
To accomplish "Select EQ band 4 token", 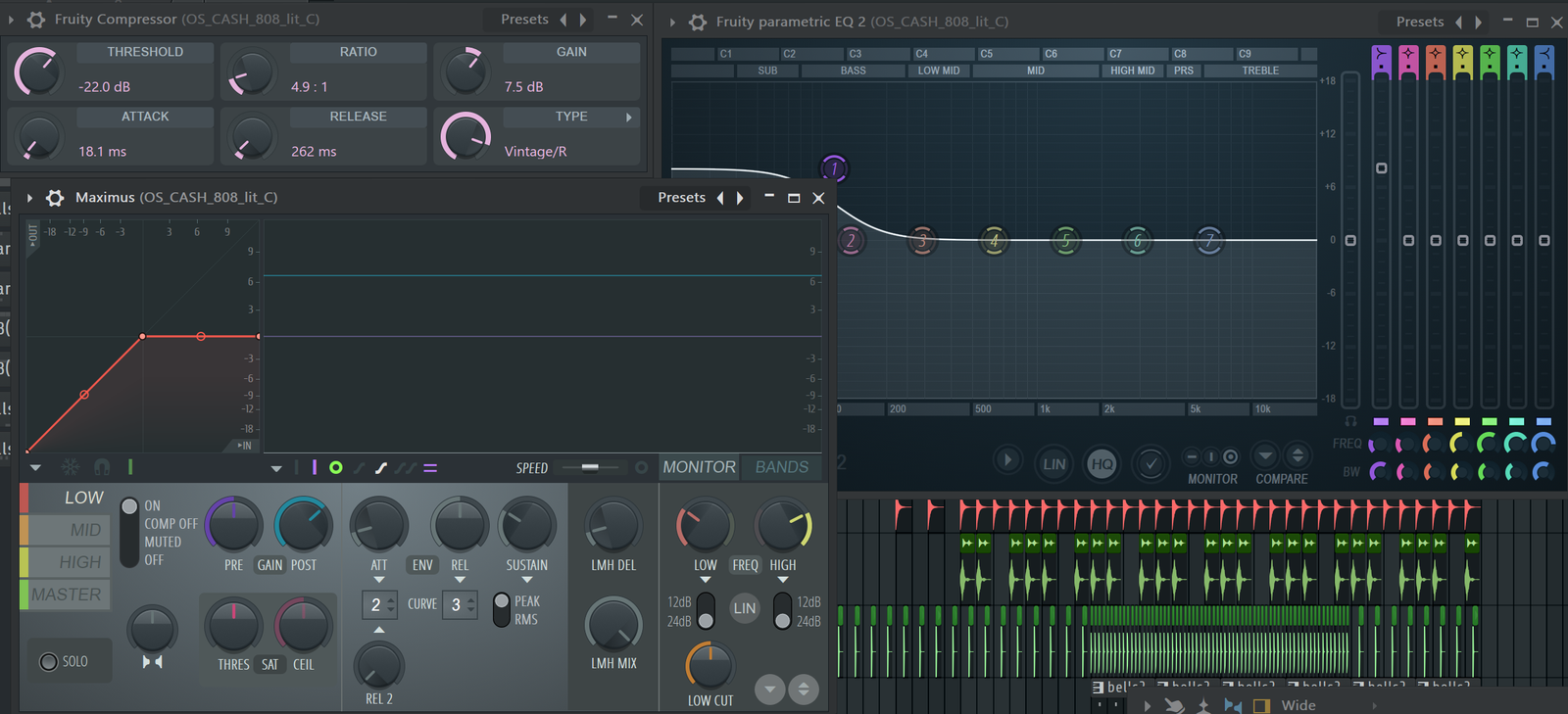I will [x=994, y=241].
